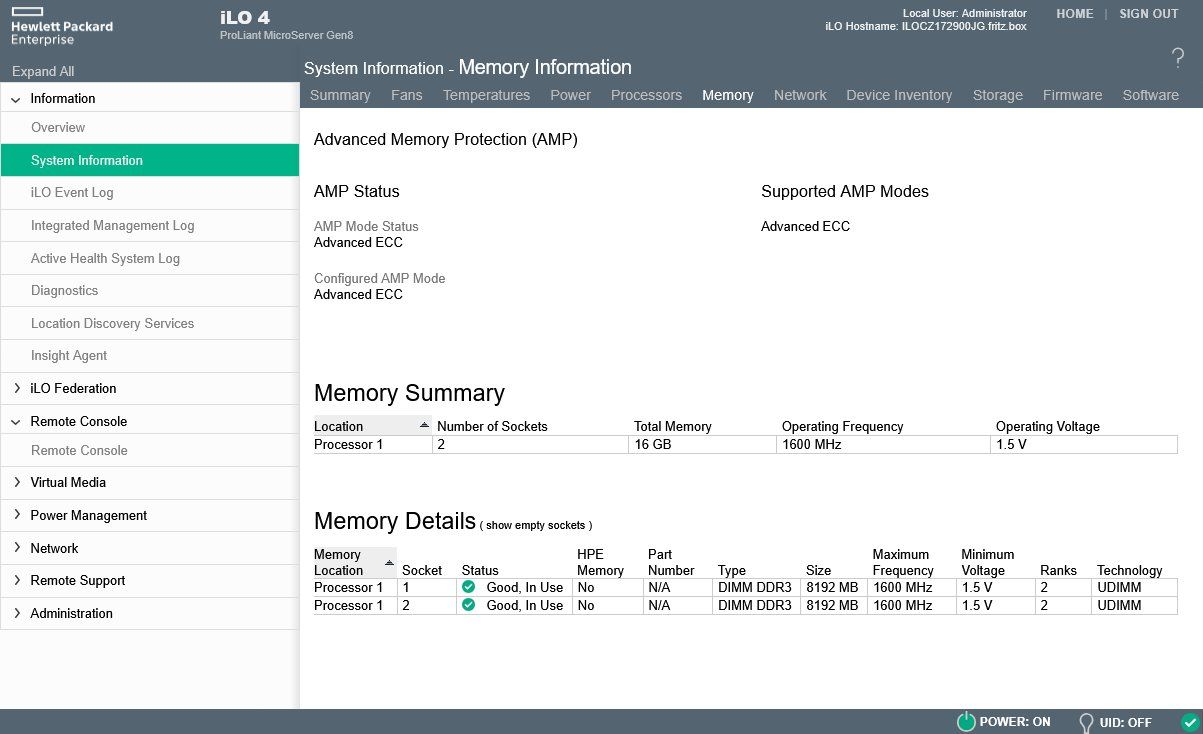Image resolution: width=1203 pixels, height=734 pixels.
Task: Expand the Administration section
Action: coord(16,613)
